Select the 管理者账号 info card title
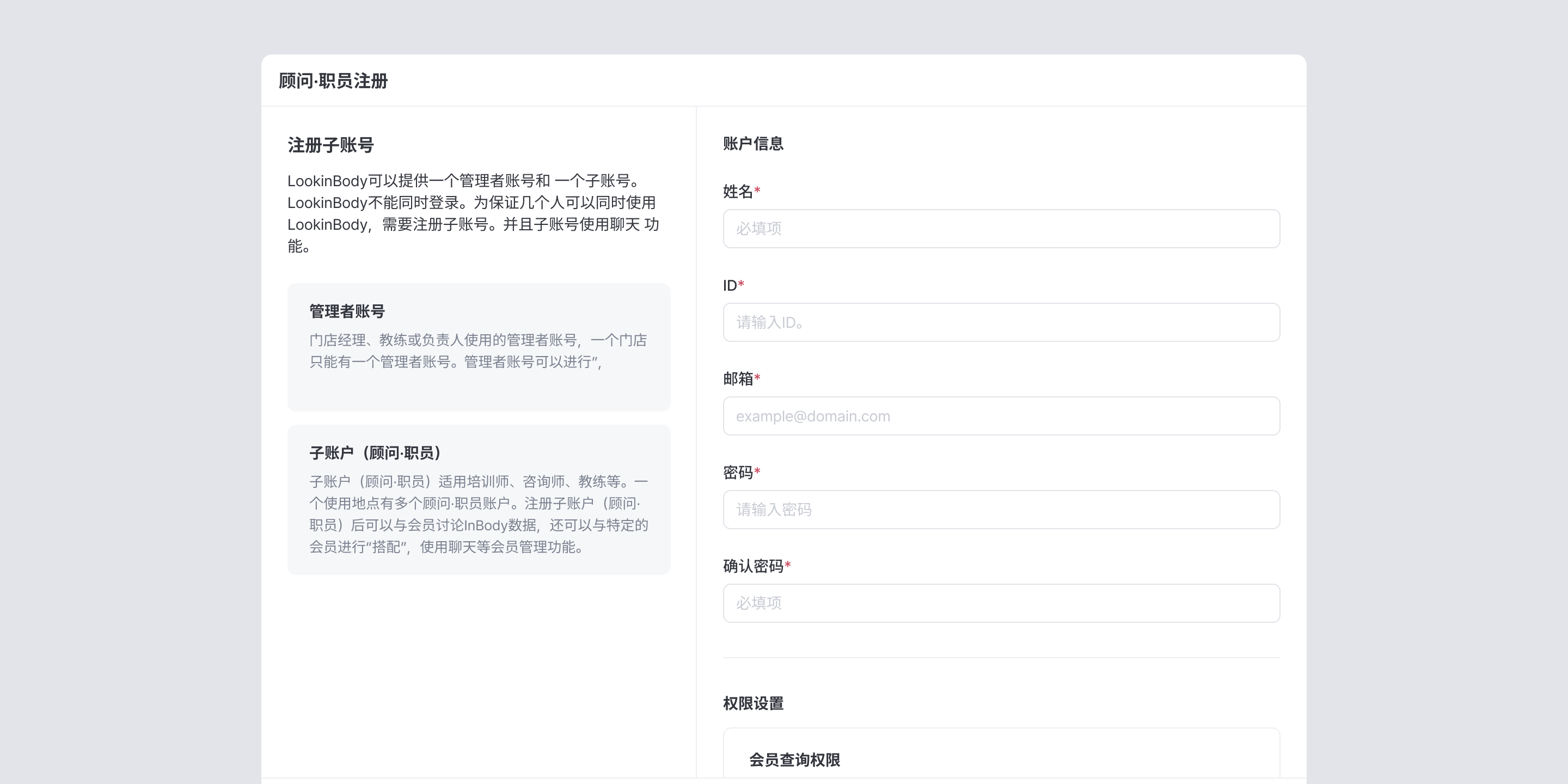 347,311
